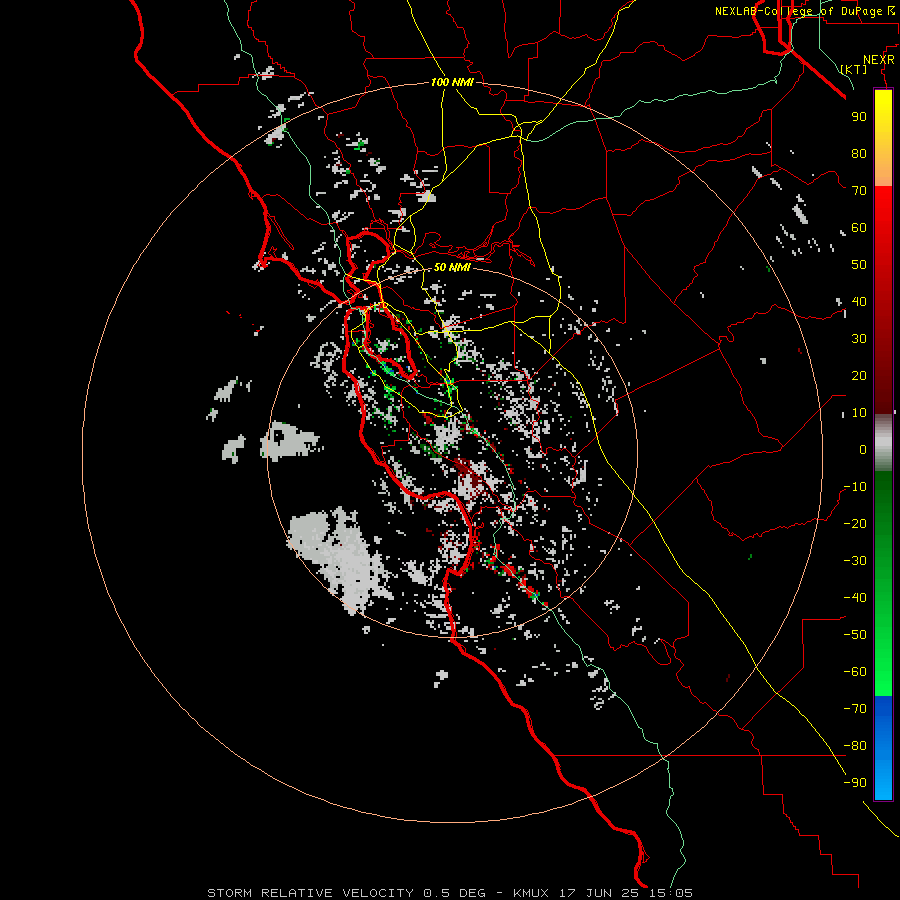Click the NEXR label near the legend
900x900 pixels.
click(879, 60)
